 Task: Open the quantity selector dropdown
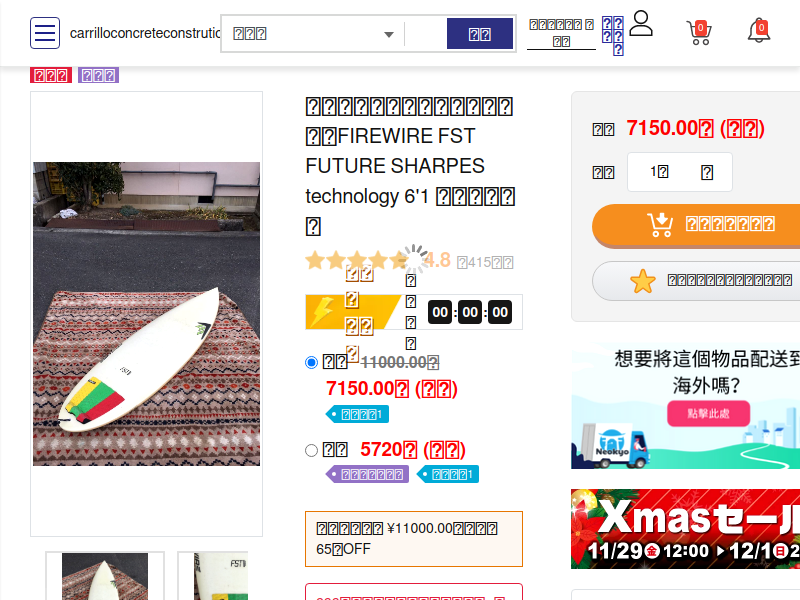[x=680, y=172]
